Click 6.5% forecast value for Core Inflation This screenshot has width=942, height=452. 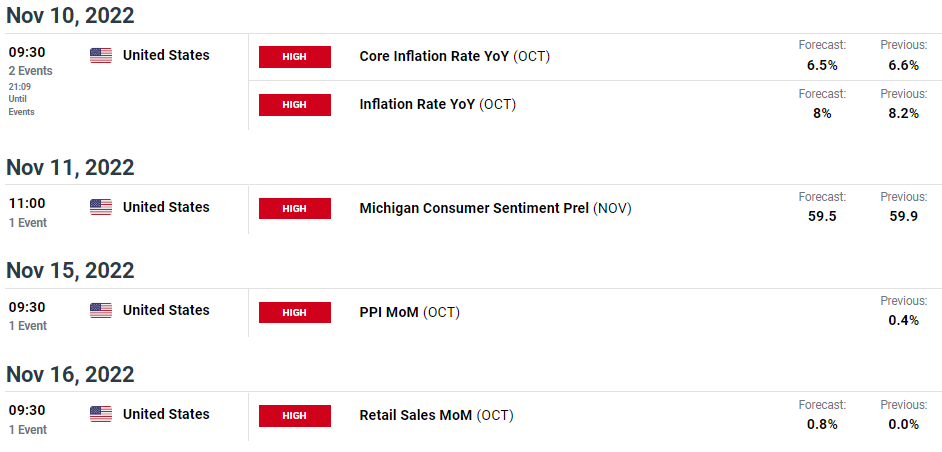pyautogui.click(x=821, y=65)
